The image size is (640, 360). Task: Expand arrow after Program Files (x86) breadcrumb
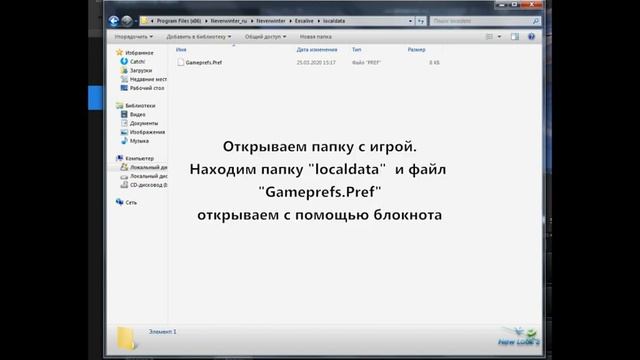tap(206, 21)
